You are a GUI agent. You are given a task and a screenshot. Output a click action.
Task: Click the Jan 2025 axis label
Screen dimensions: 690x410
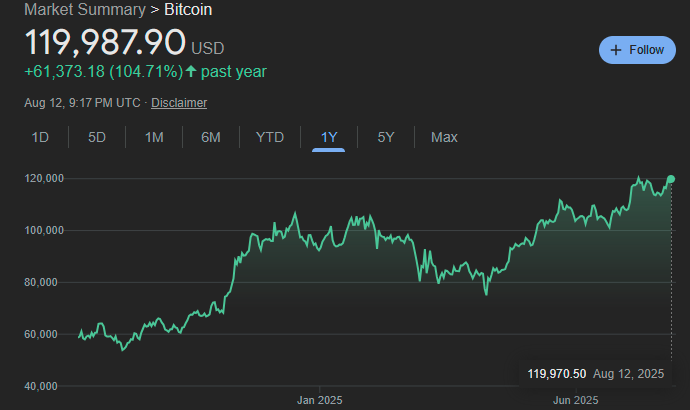[x=319, y=400]
